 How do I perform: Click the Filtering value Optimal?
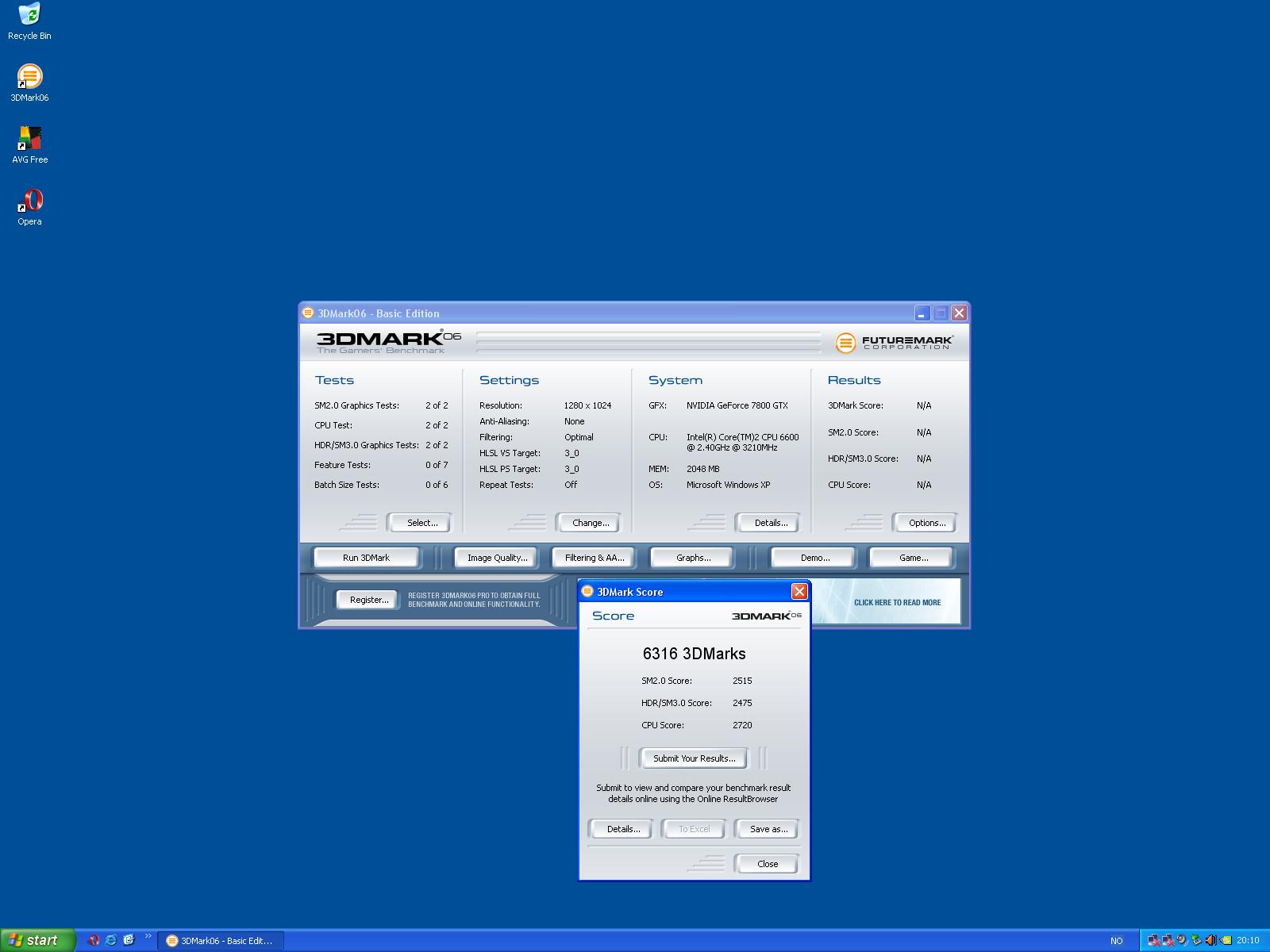click(x=579, y=437)
